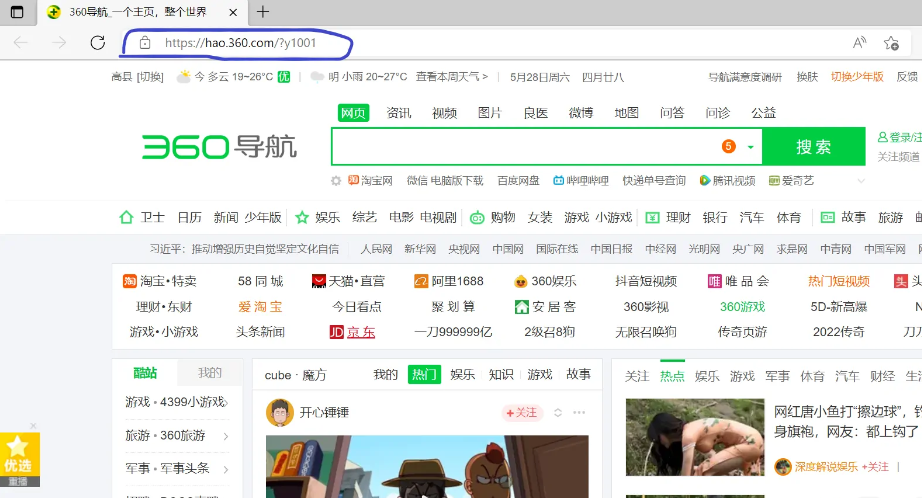This screenshot has height=498, width=922.
Task: Click the read aloud icon in address bar
Action: [859, 43]
